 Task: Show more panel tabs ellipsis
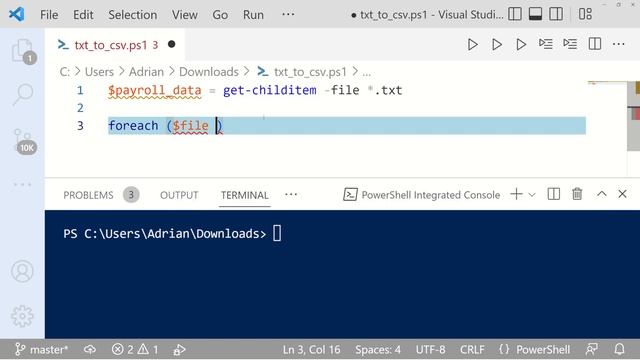[291, 194]
